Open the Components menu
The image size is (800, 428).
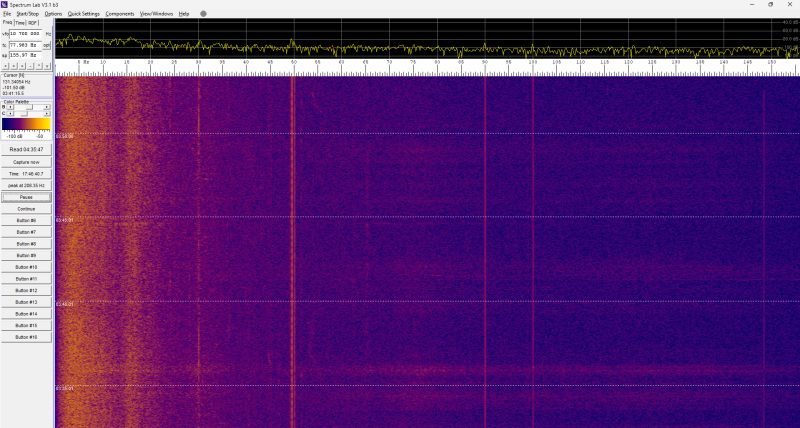[120, 14]
